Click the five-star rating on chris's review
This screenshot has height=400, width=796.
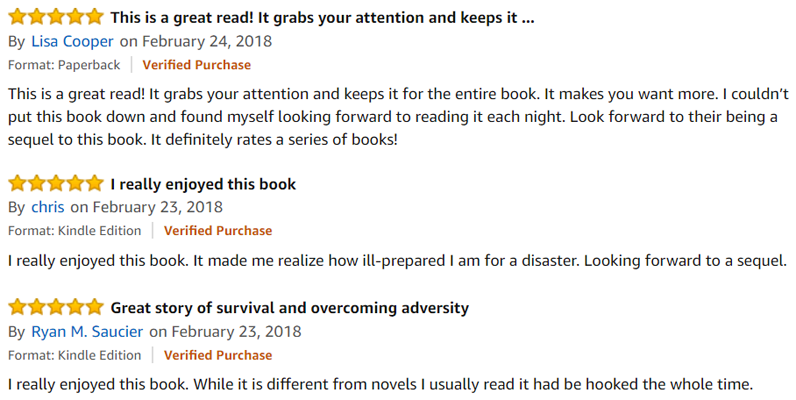pos(55,183)
